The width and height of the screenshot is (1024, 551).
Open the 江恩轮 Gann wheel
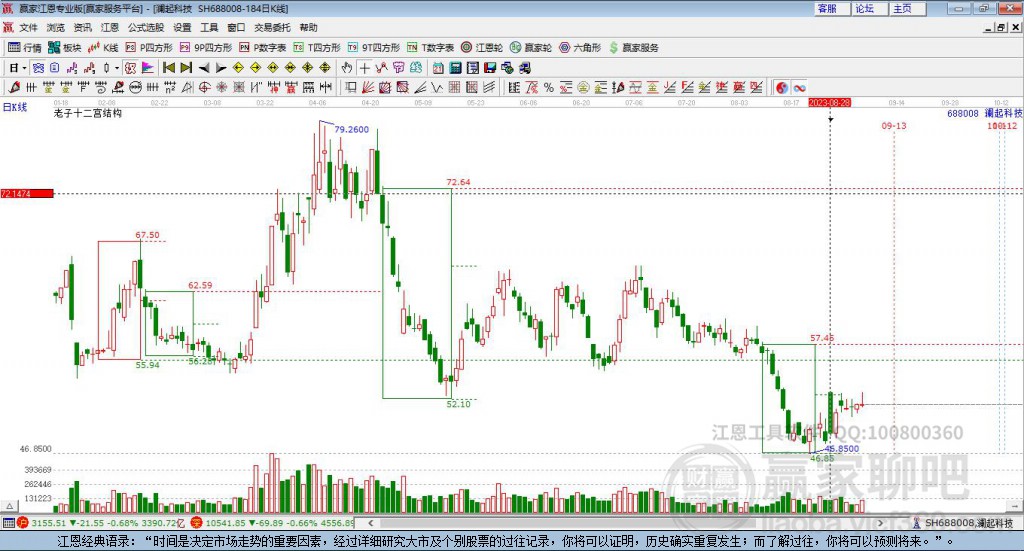click(482, 48)
